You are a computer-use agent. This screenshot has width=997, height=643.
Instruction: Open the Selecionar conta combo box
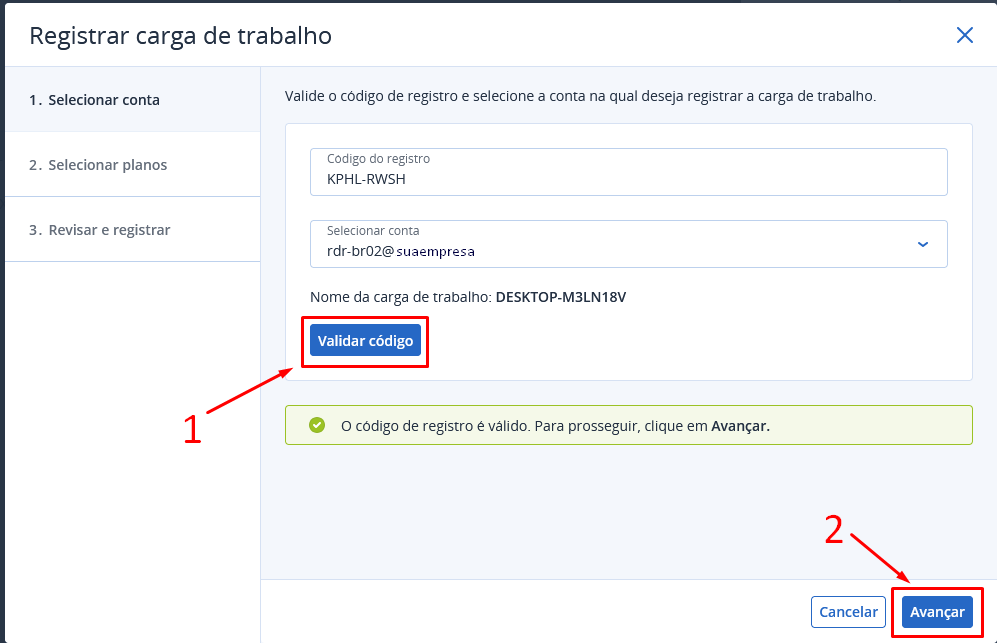coord(628,244)
